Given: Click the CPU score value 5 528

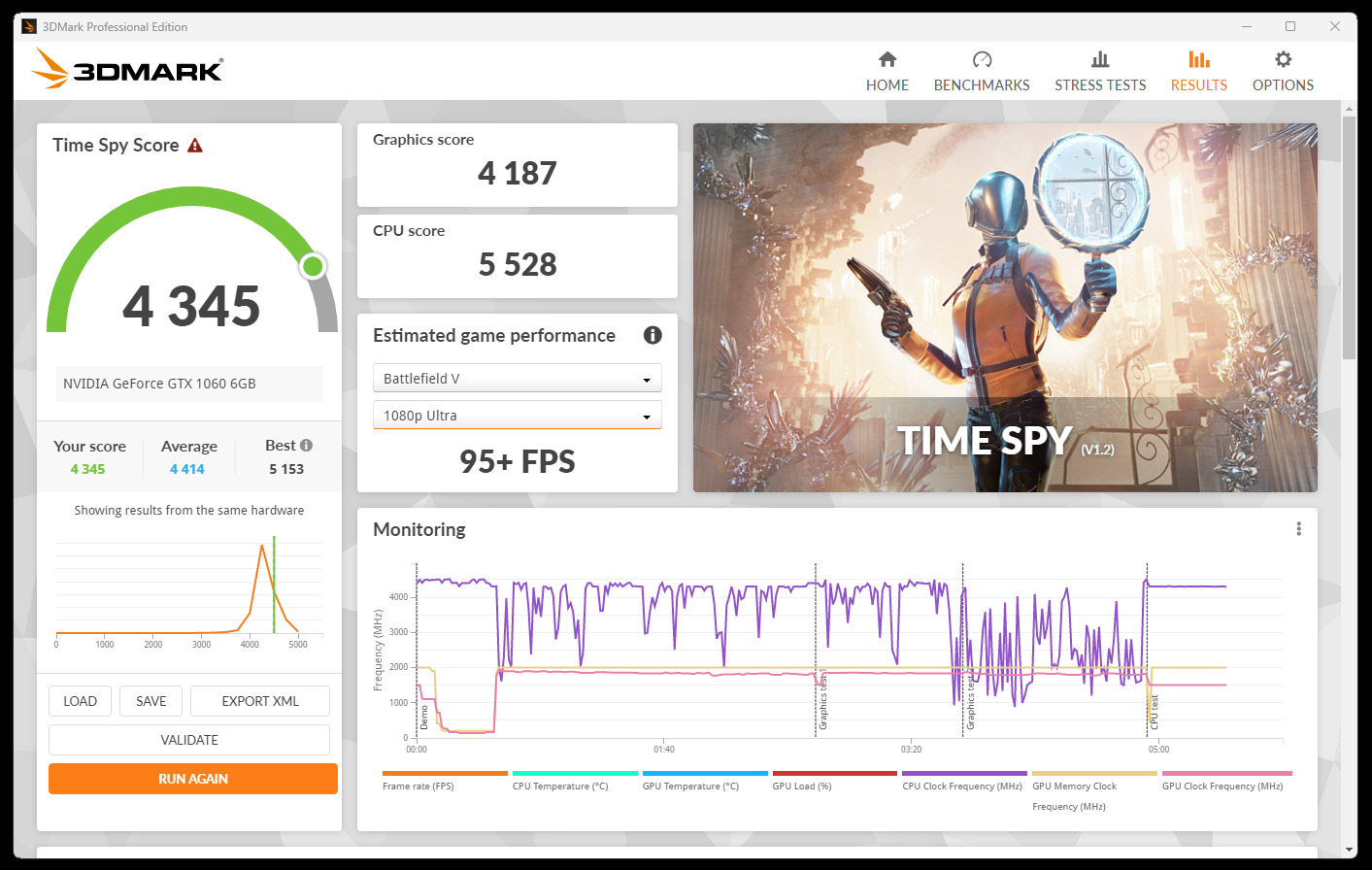Looking at the screenshot, I should click(518, 264).
